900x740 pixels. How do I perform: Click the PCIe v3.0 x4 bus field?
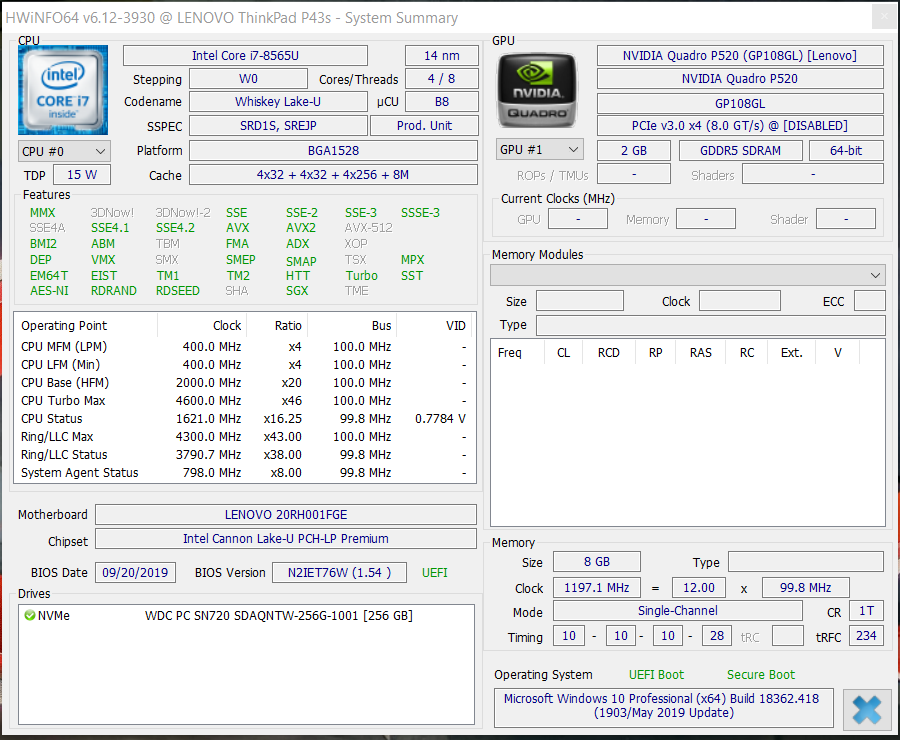click(x=740, y=126)
